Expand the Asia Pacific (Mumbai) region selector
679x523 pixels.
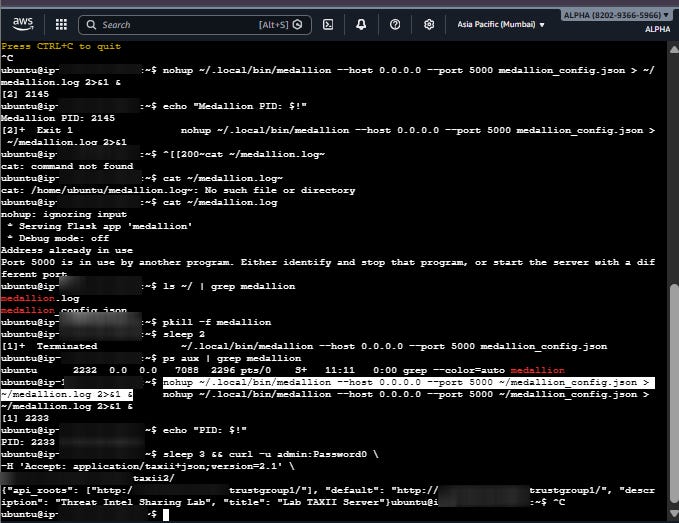click(501, 25)
